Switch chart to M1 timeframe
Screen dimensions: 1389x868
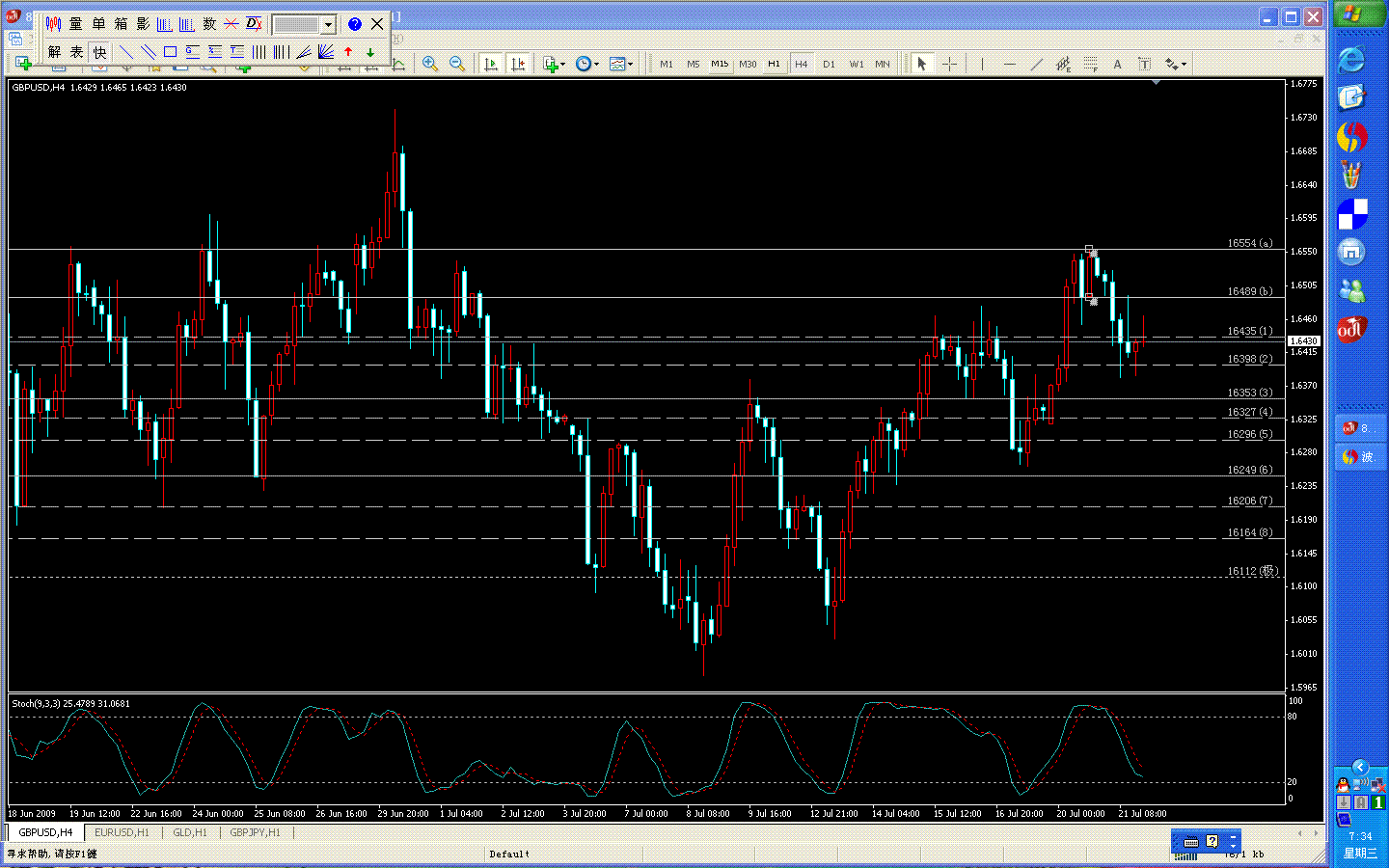[667, 64]
